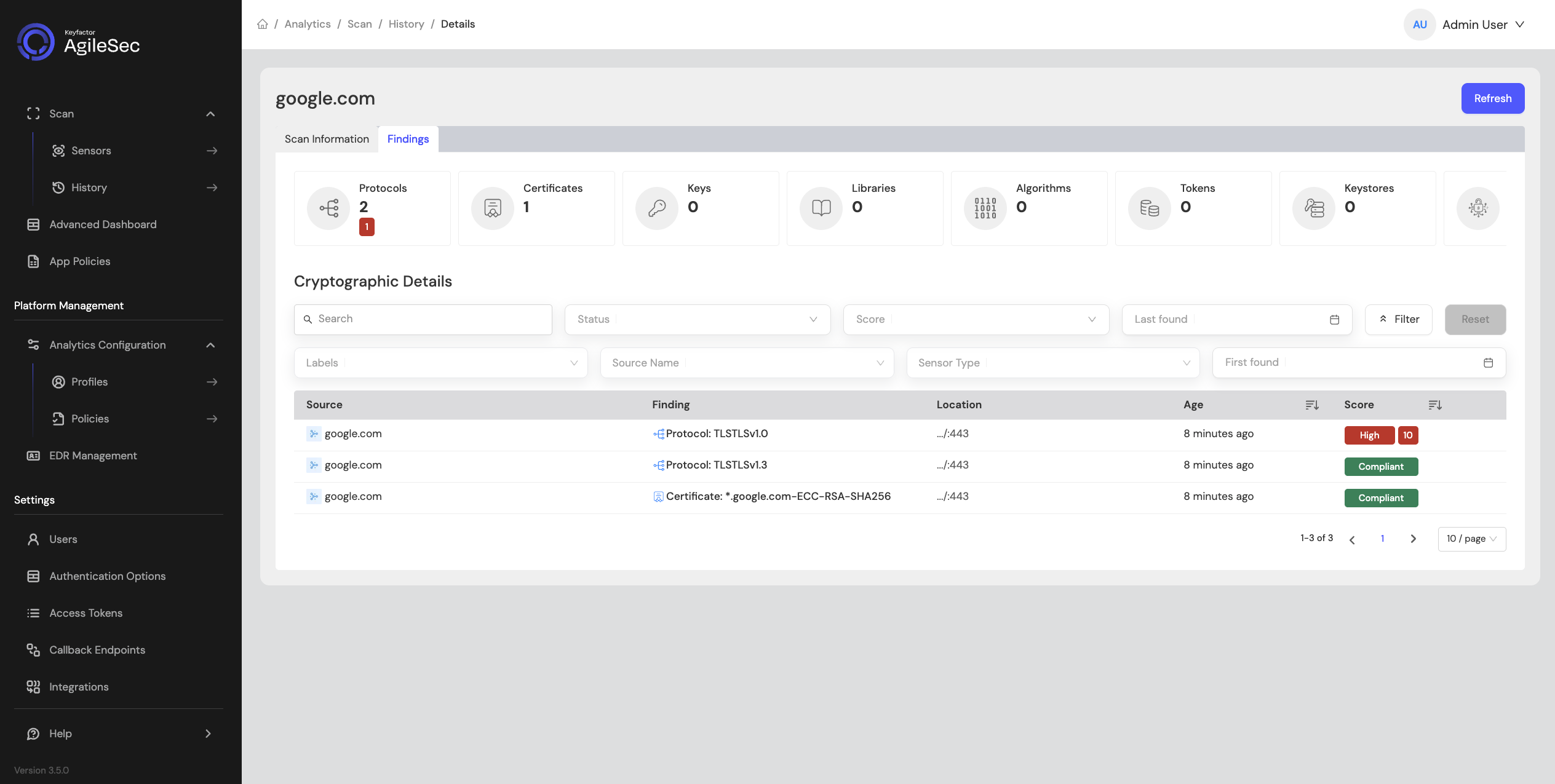Image resolution: width=1555 pixels, height=784 pixels.
Task: Click the High score badge
Action: (x=1369, y=435)
